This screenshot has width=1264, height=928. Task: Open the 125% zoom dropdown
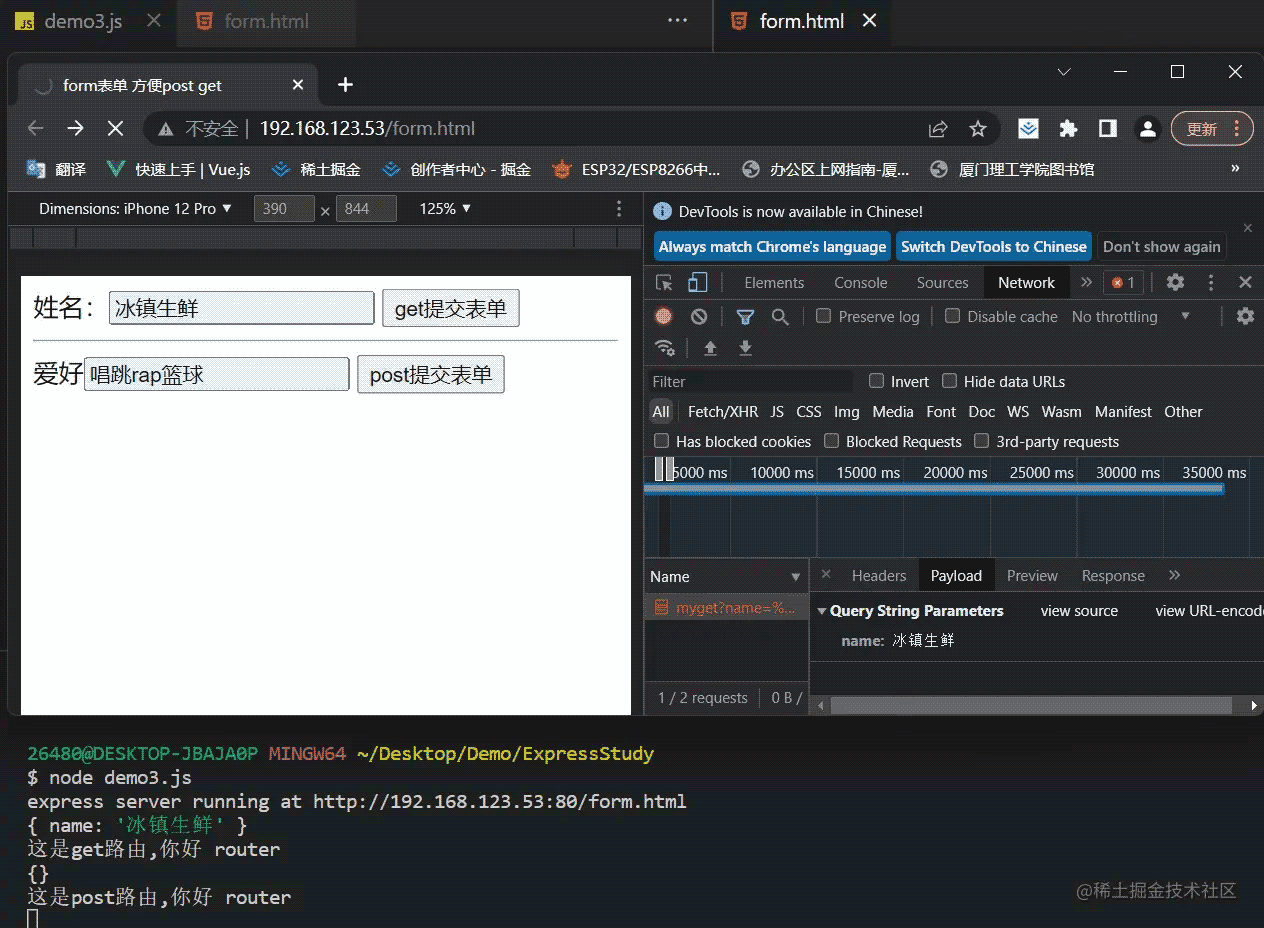click(x=445, y=208)
